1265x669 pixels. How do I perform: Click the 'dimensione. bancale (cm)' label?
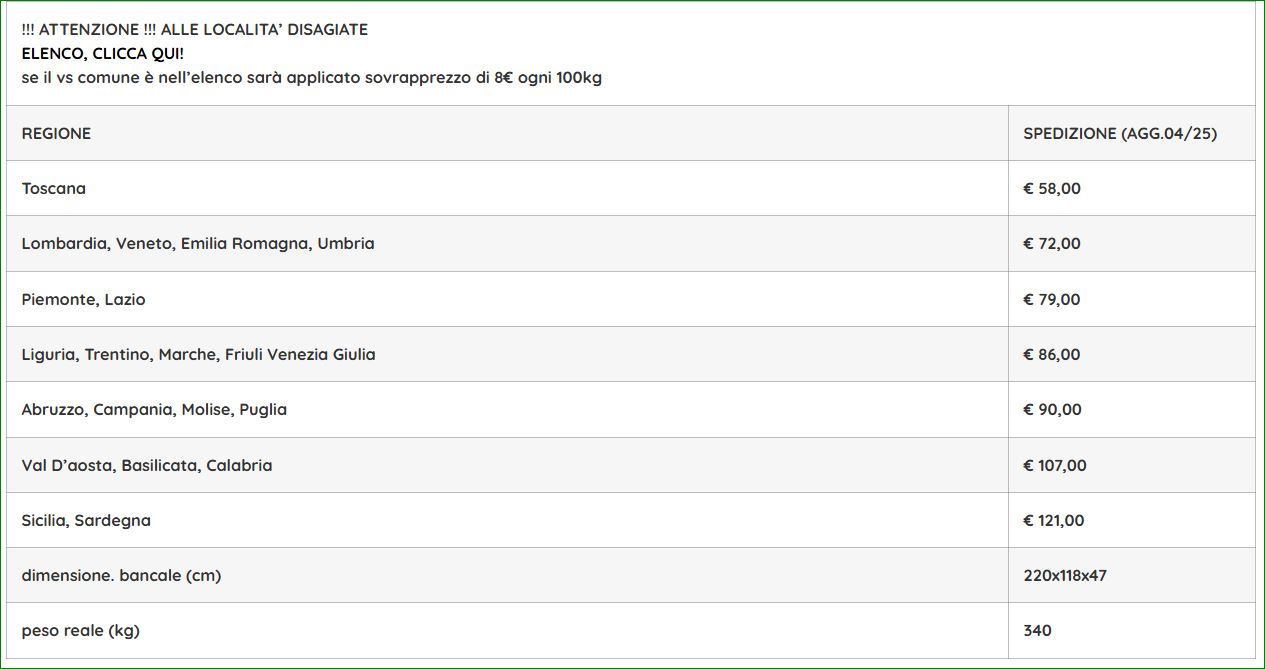121,575
